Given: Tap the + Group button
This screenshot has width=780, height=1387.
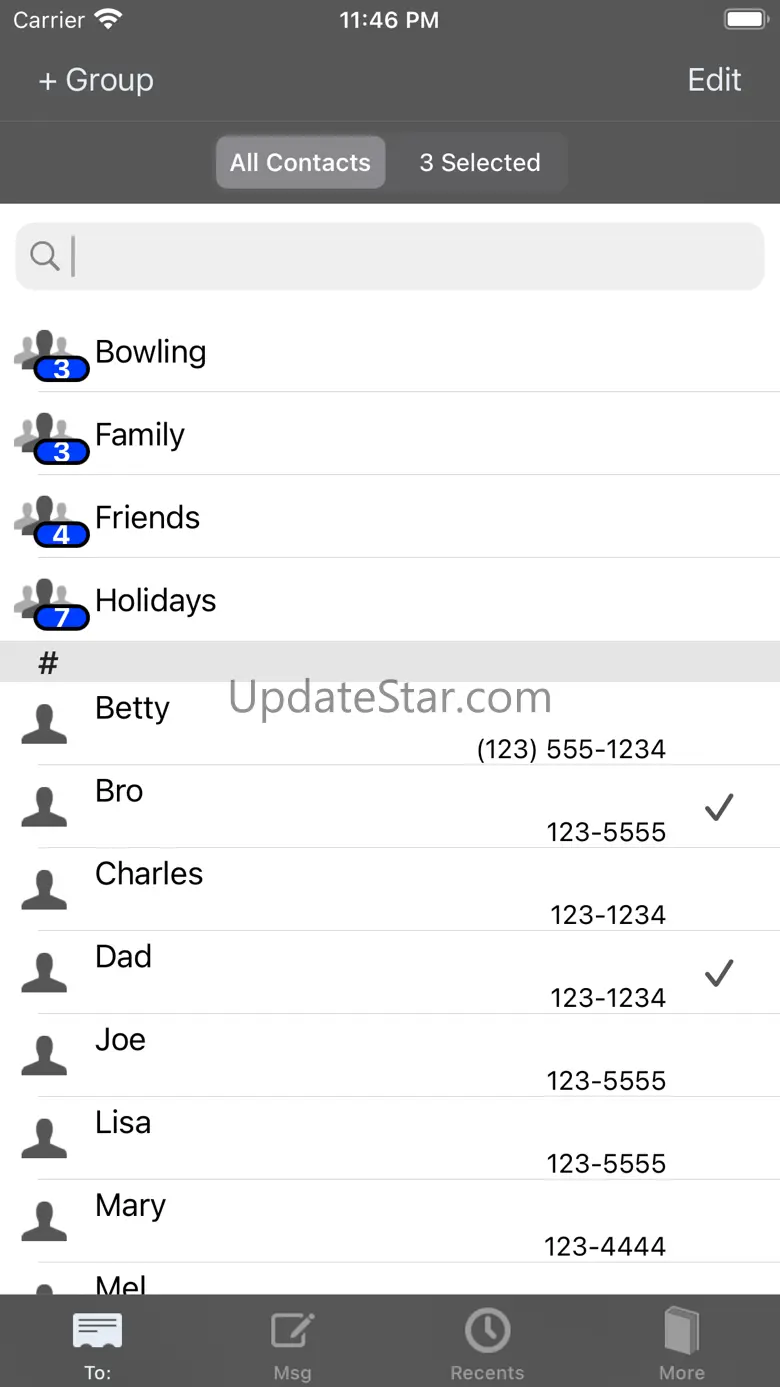Looking at the screenshot, I should [96, 80].
